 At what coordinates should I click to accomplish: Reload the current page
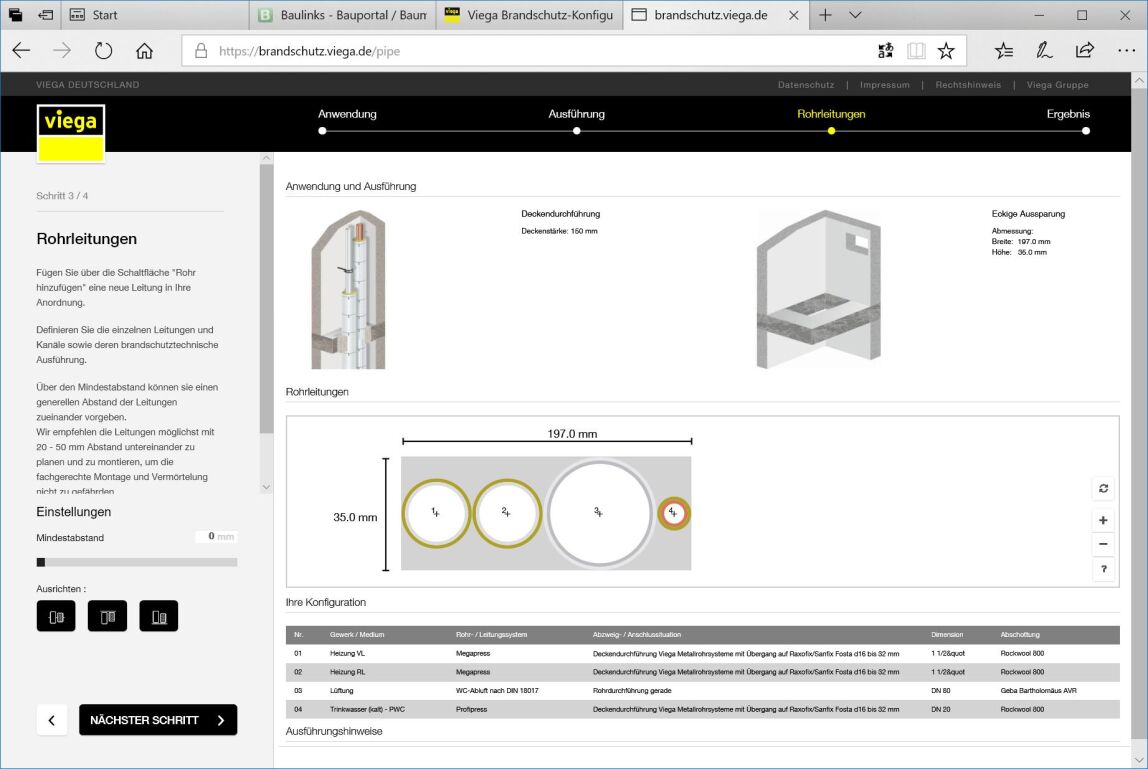pos(103,51)
